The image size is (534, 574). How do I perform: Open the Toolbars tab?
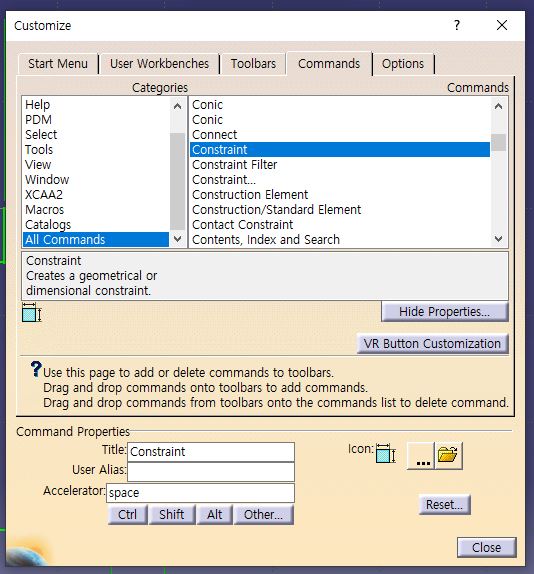tap(253, 64)
